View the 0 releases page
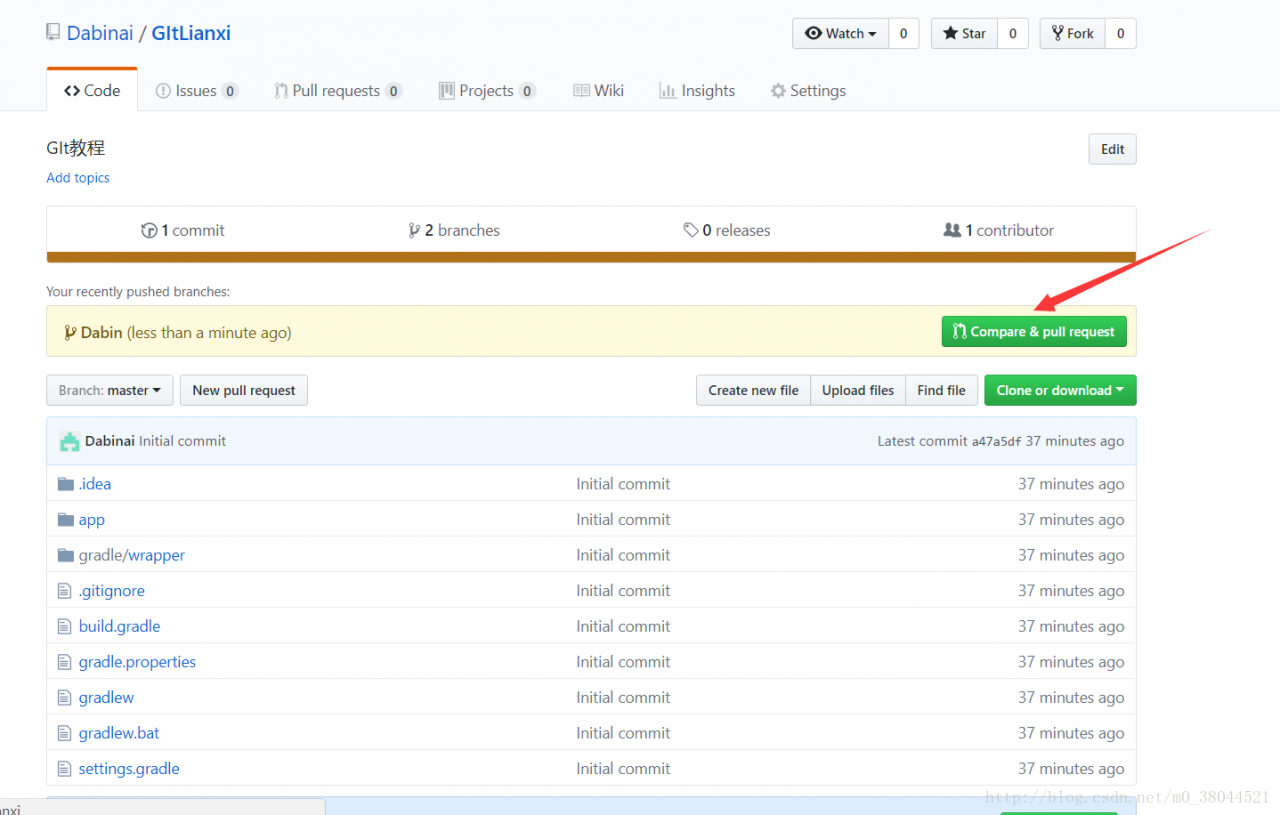1280x815 pixels. tap(727, 230)
